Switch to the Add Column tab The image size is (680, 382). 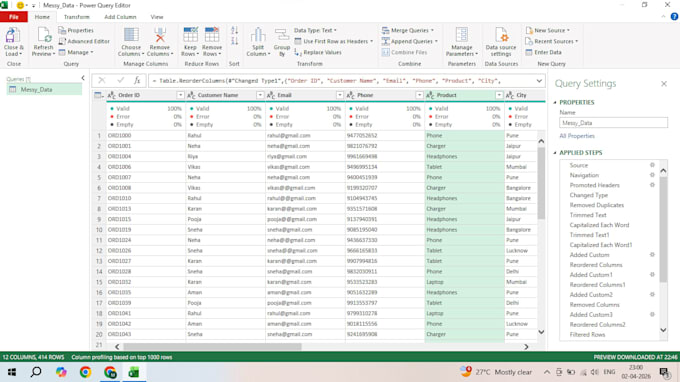(x=120, y=17)
